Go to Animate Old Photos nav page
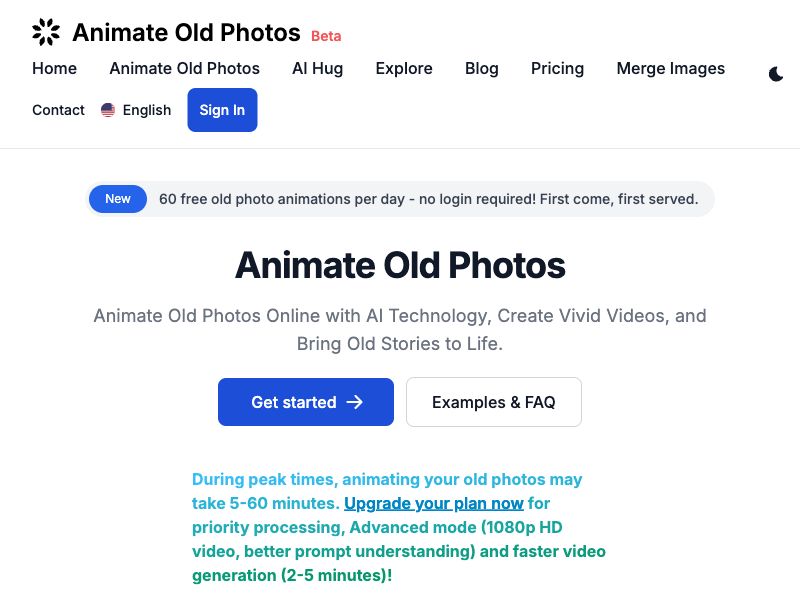The image size is (800, 600). point(184,68)
